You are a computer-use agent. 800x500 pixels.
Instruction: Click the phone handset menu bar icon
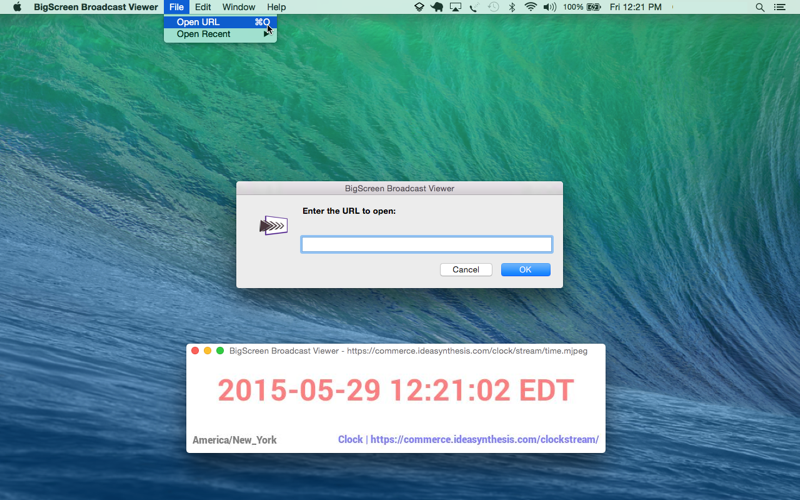(474, 7)
